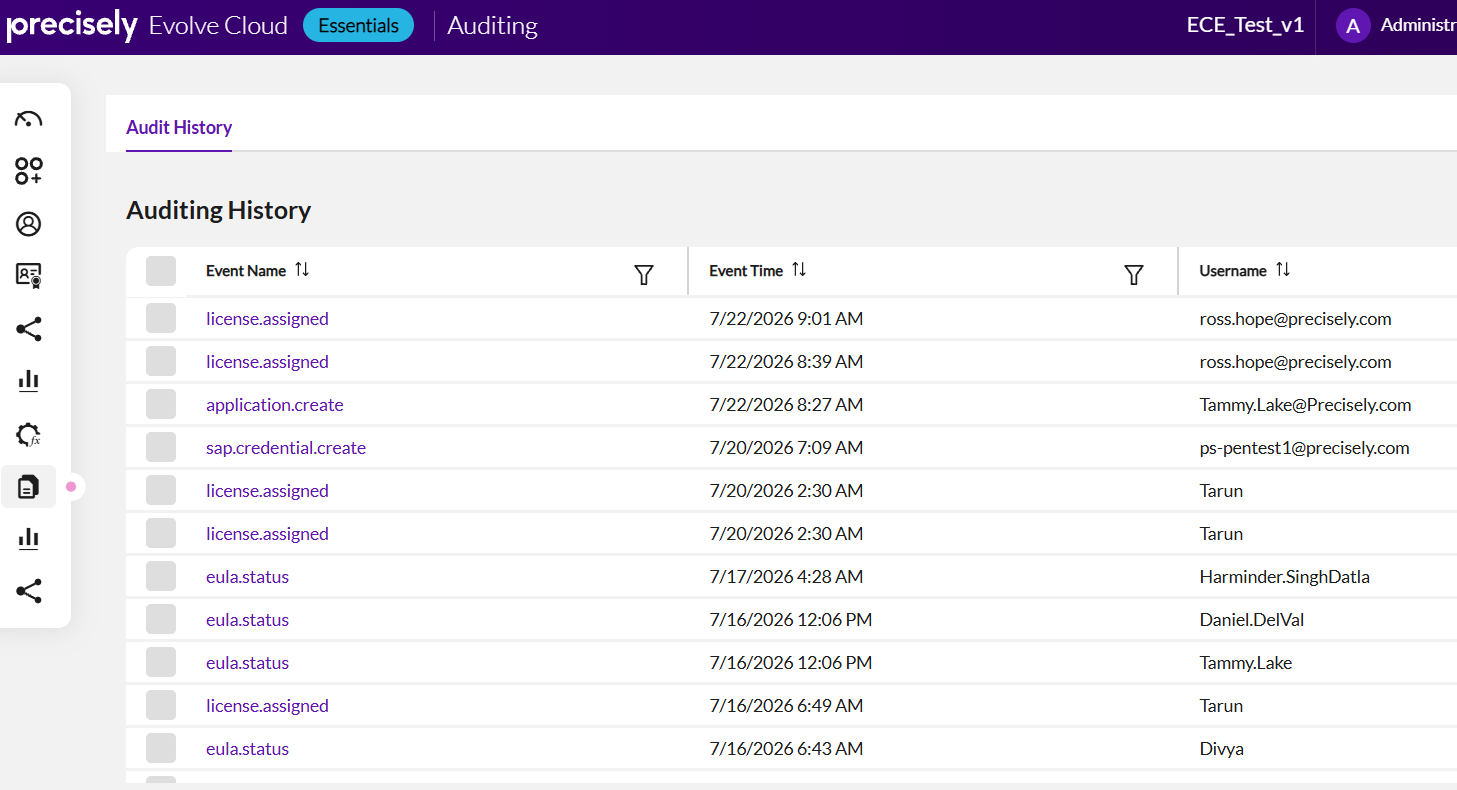
Task: Open the application.create event link
Action: (x=275, y=405)
